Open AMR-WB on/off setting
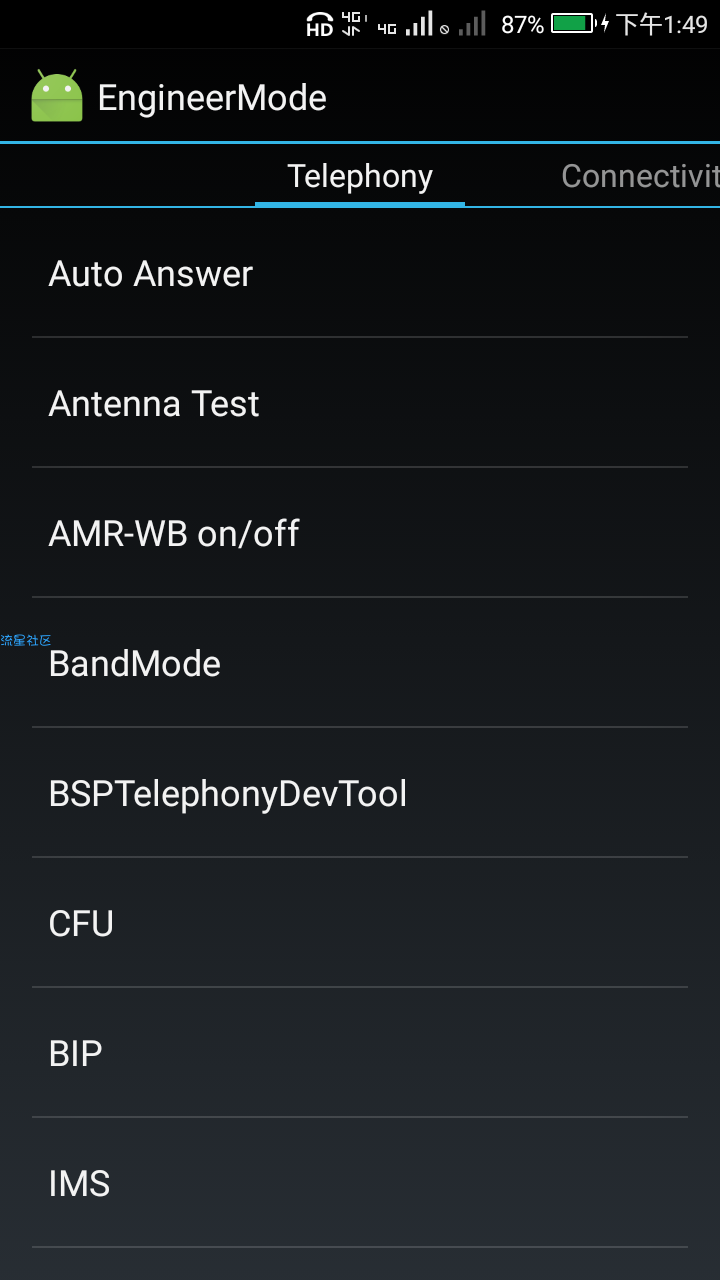This screenshot has width=720, height=1280. pos(360,533)
